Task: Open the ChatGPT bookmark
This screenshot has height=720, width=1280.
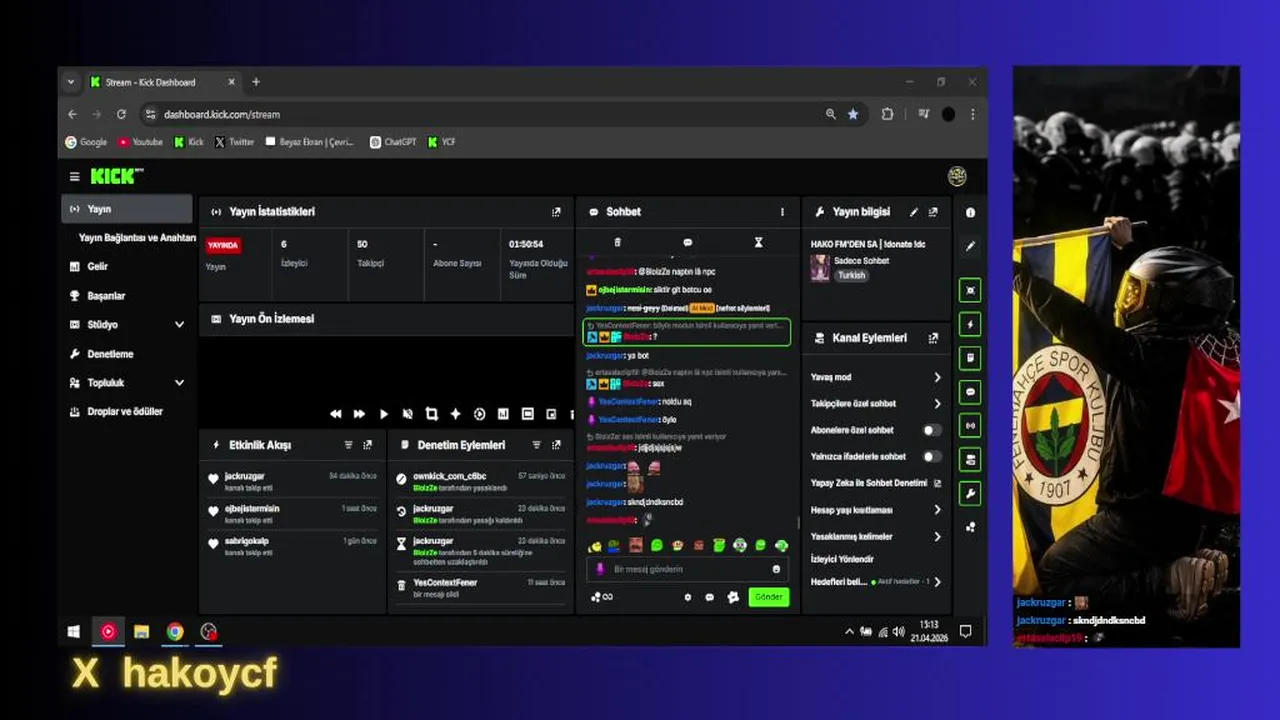Action: 392,142
